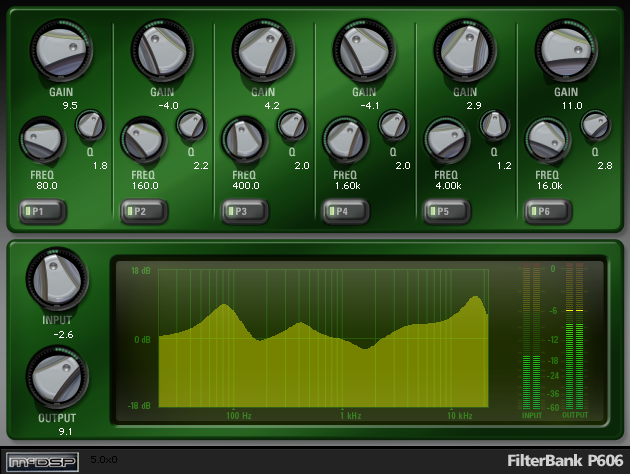Click the P6 frequency knob set to 16.0k
Viewport: 630px width, 474px height.
pyautogui.click(x=547, y=140)
